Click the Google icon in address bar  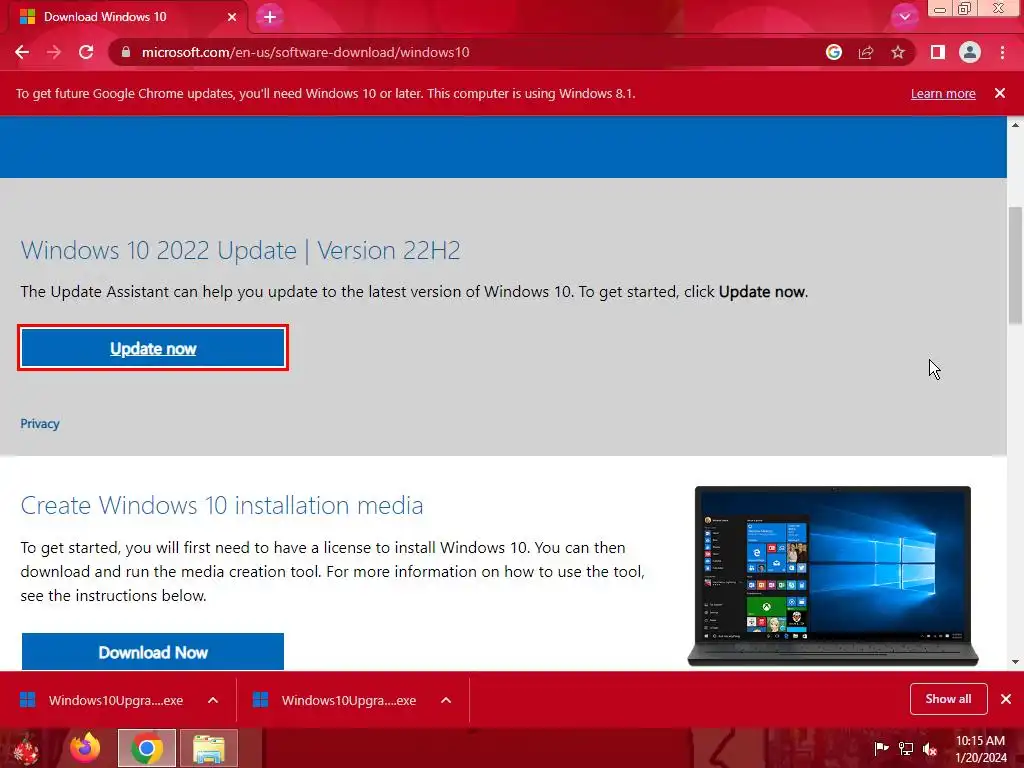point(834,52)
